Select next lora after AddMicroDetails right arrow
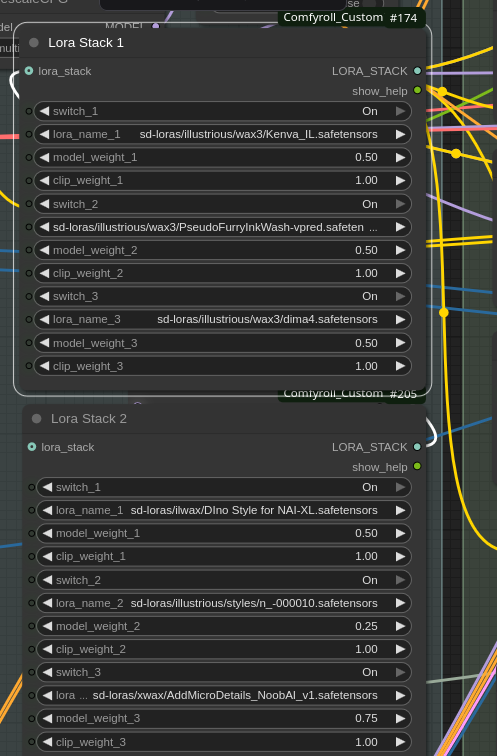Viewport: 497px width, 756px height. [401, 696]
